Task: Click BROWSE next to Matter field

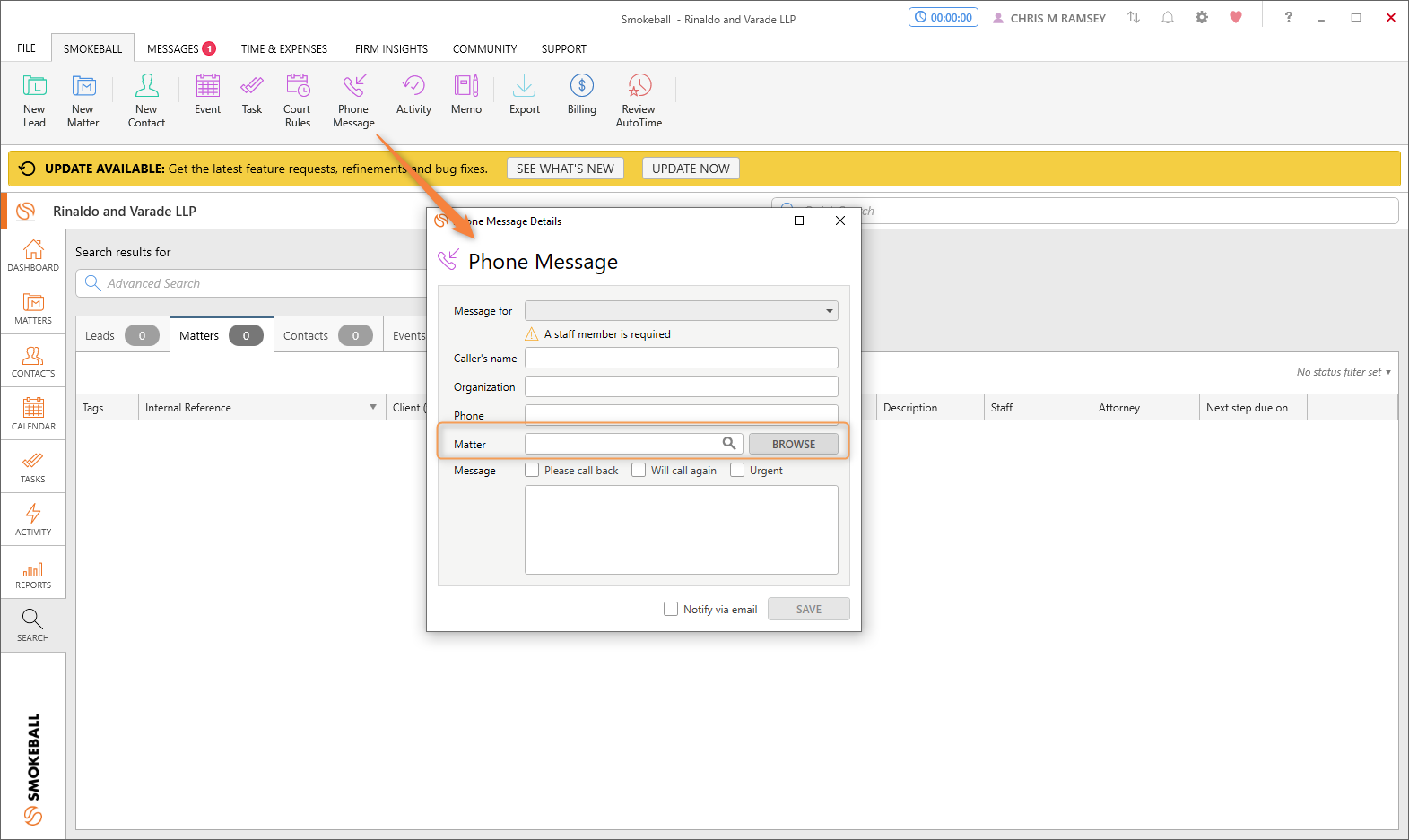Action: (x=794, y=444)
